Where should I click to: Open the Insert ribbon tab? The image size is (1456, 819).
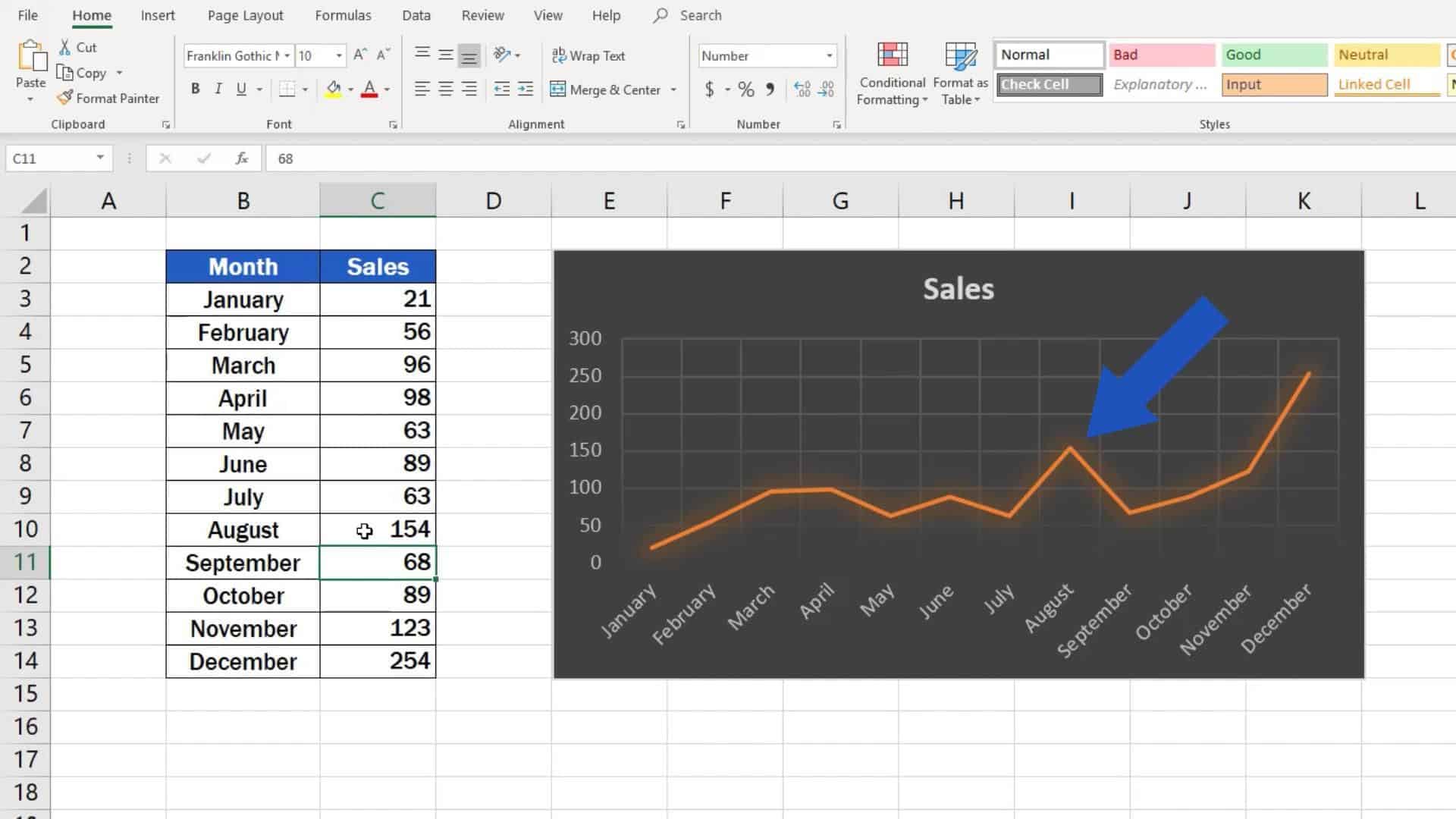pos(157,14)
